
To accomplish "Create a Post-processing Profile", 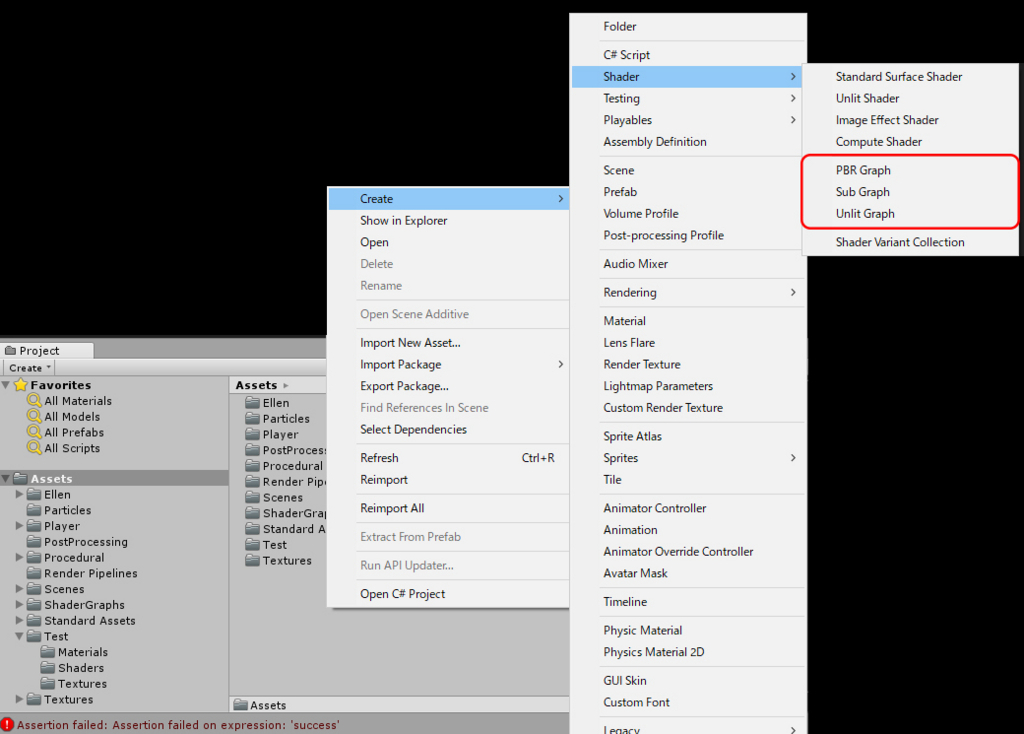I will coord(688,235).
